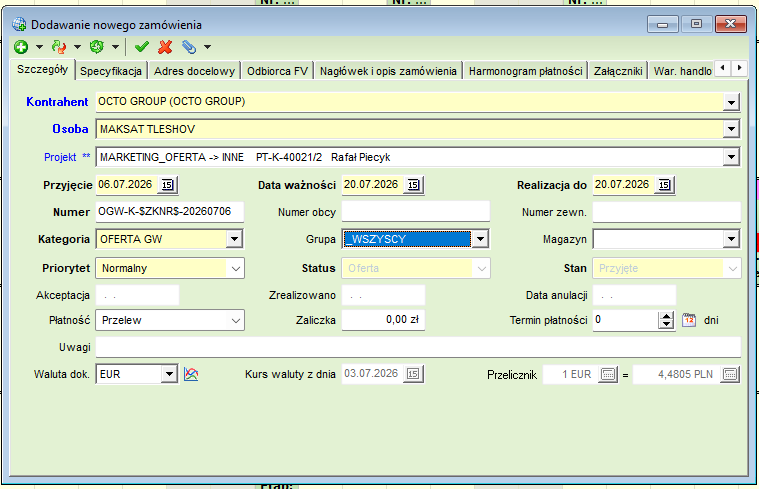Expand the Magazyn dropdown
The width and height of the screenshot is (759, 489).
731,239
